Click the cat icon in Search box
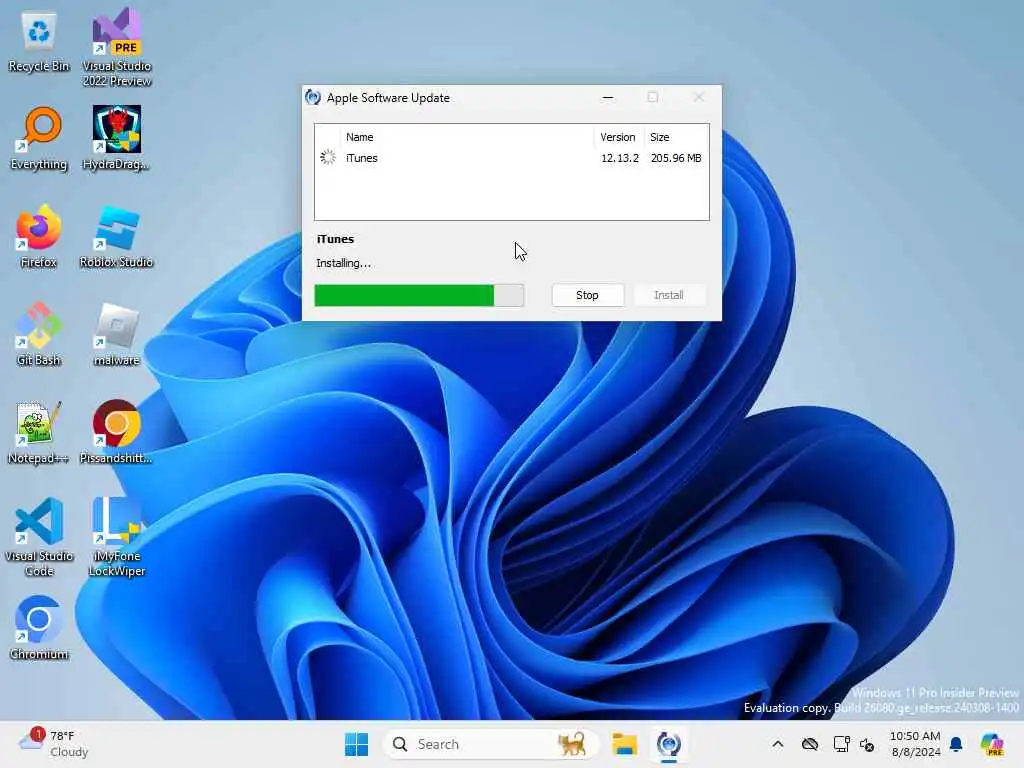This screenshot has width=1024, height=768. coord(572,744)
